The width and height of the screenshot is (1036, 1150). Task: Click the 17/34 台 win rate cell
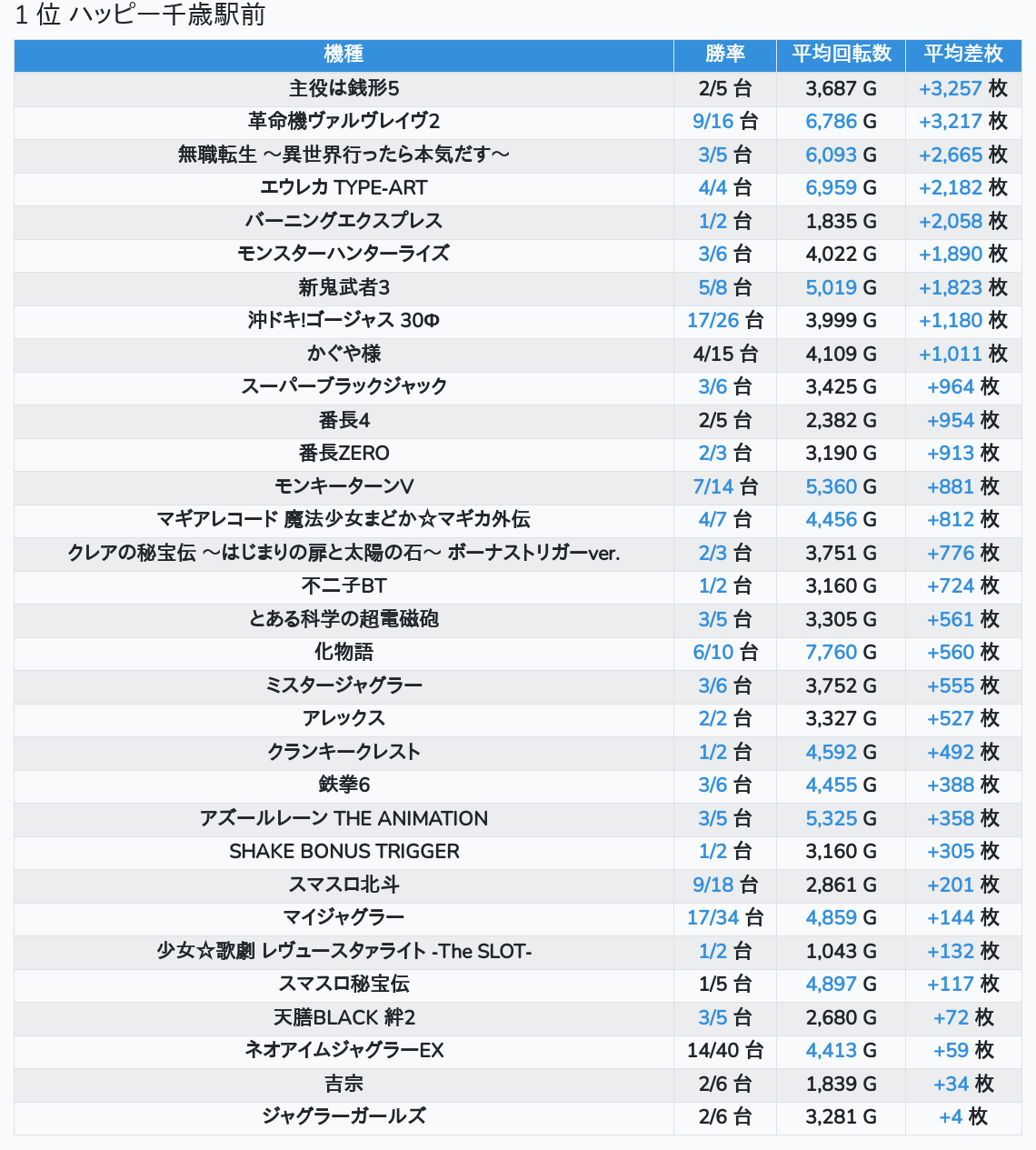[x=724, y=917]
